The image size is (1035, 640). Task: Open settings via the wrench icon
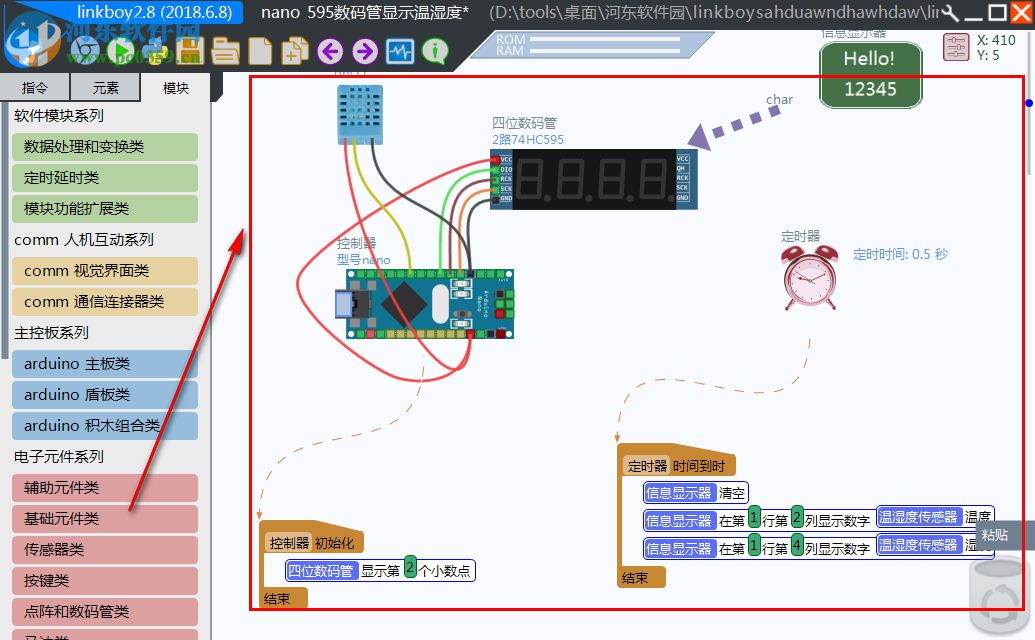948,13
